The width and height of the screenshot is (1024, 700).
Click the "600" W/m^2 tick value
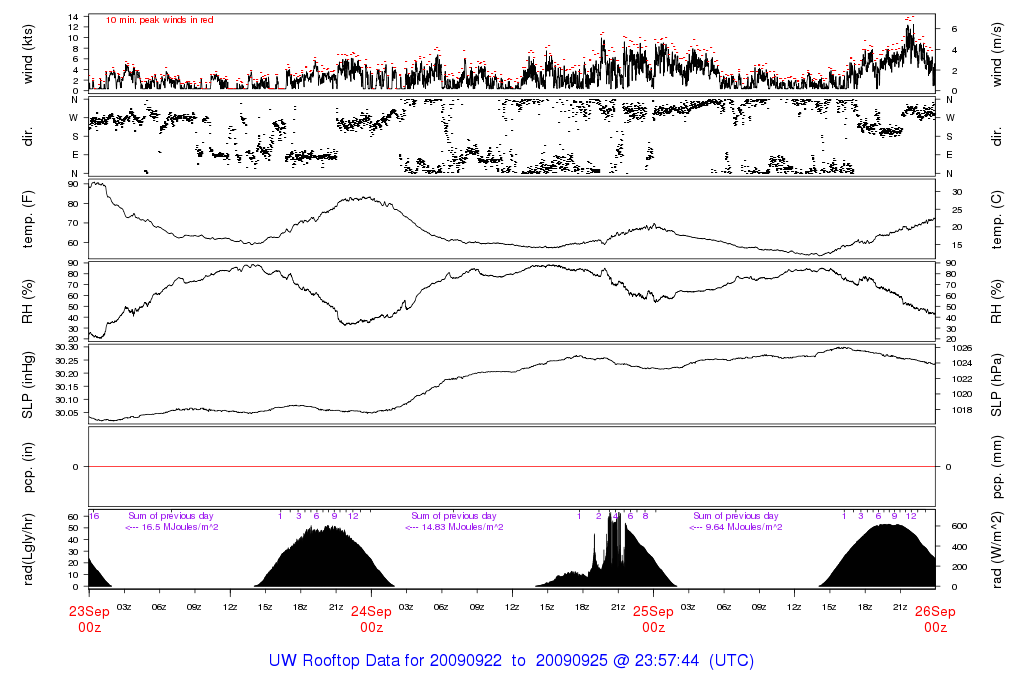pos(959,526)
